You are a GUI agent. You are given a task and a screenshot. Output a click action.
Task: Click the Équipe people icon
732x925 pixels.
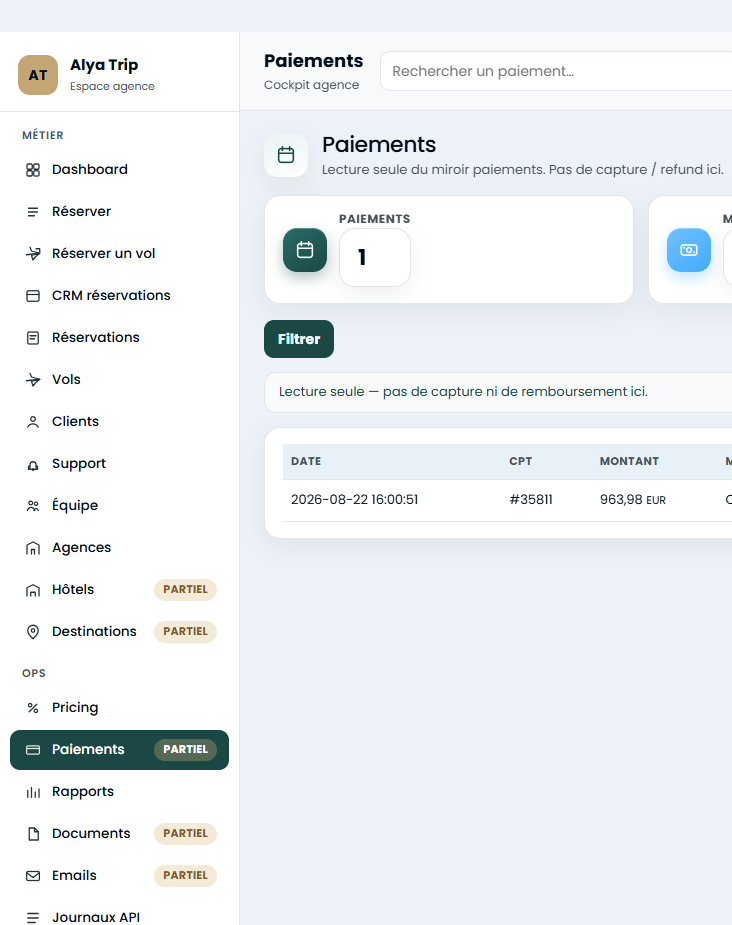[33, 506]
